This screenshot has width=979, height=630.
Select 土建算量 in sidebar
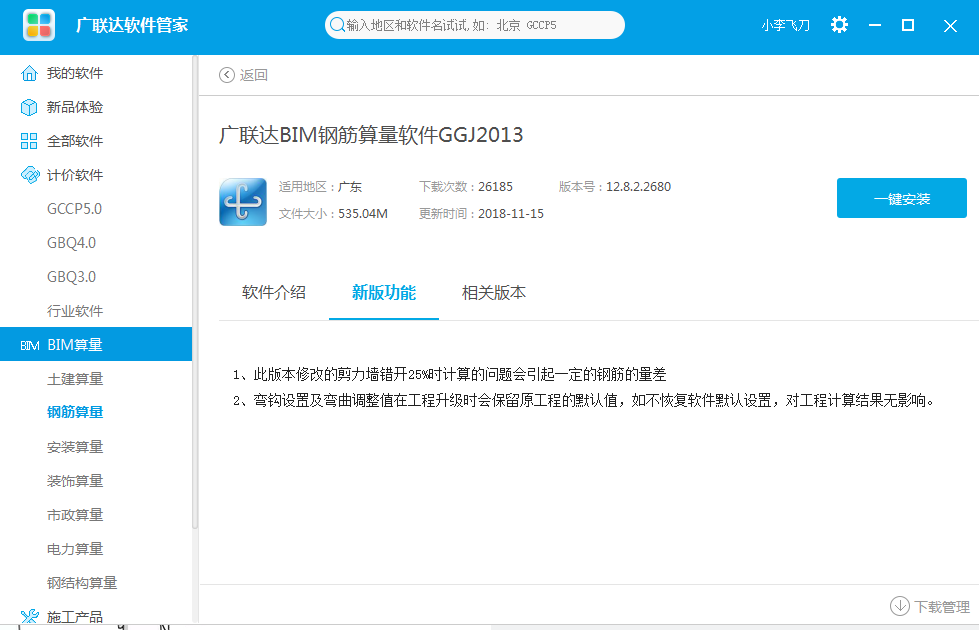[x=75, y=379]
